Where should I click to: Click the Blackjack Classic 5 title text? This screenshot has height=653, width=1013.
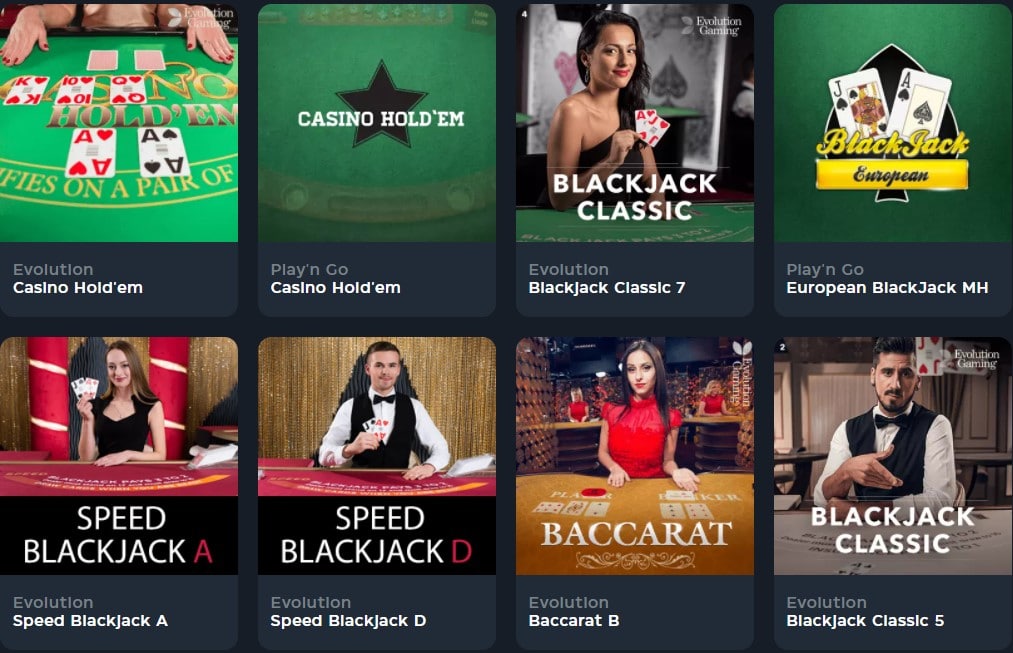point(865,621)
